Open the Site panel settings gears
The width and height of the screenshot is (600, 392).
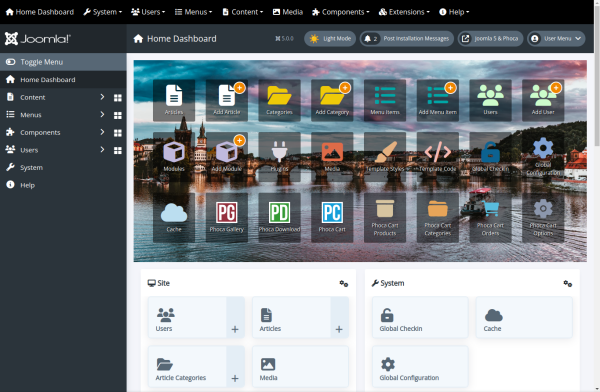(x=344, y=284)
